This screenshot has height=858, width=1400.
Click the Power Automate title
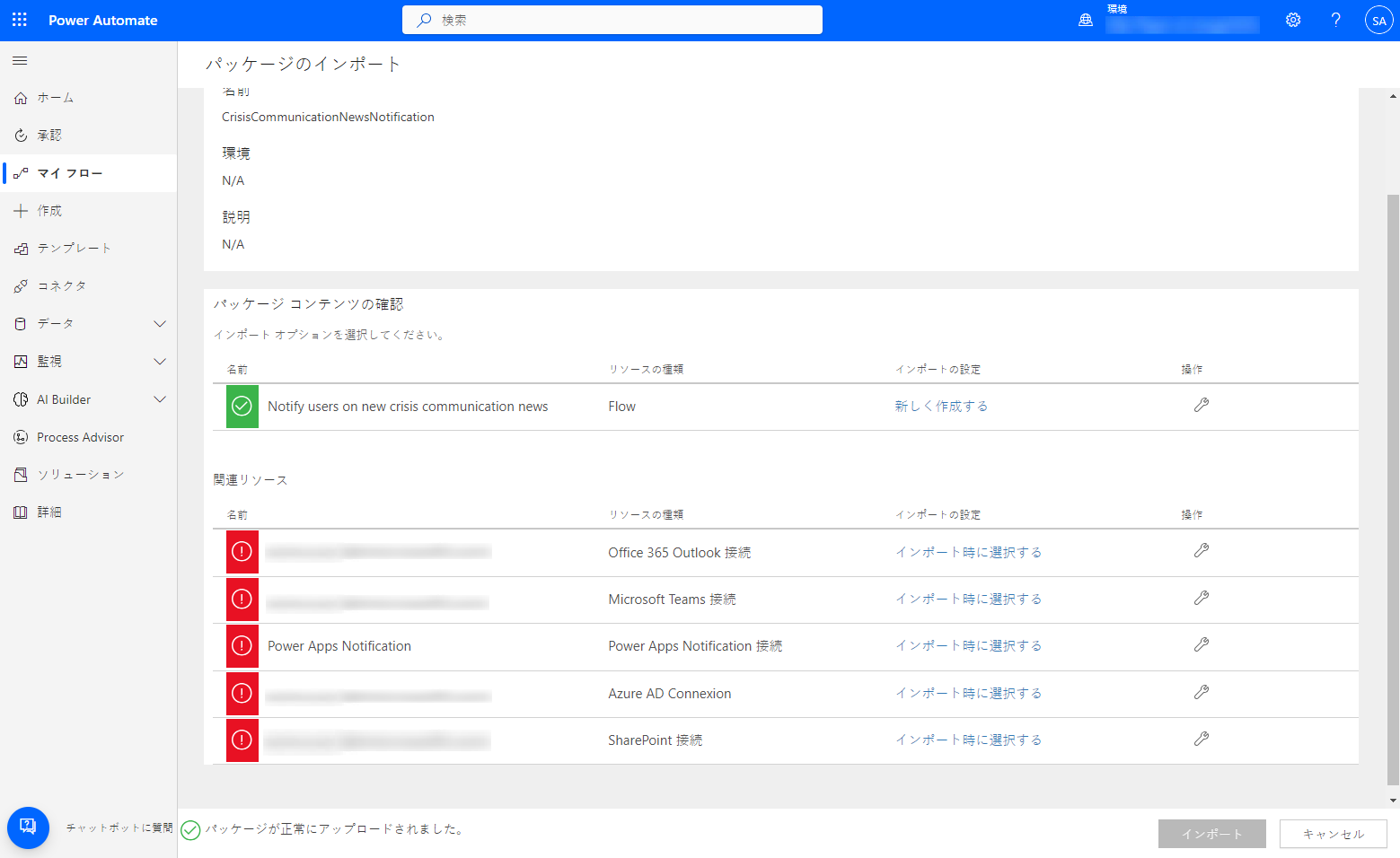tap(102, 21)
